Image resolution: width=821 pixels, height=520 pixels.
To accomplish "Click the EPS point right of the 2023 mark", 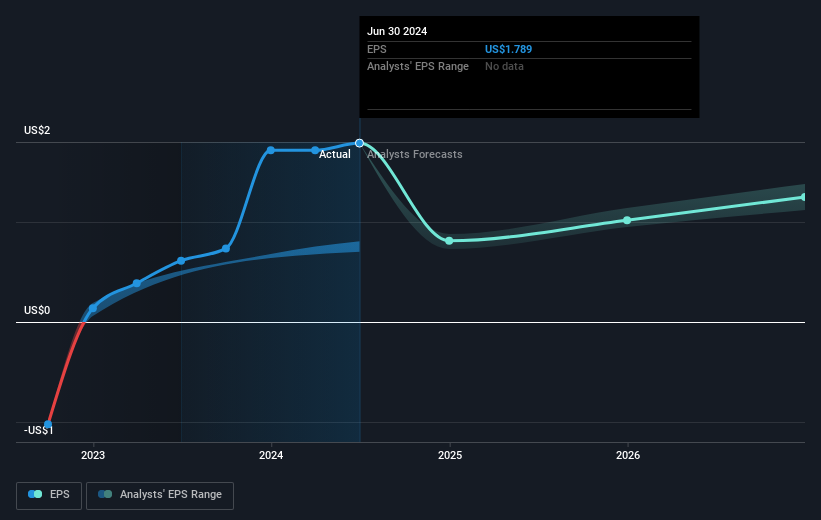I will (x=137, y=283).
